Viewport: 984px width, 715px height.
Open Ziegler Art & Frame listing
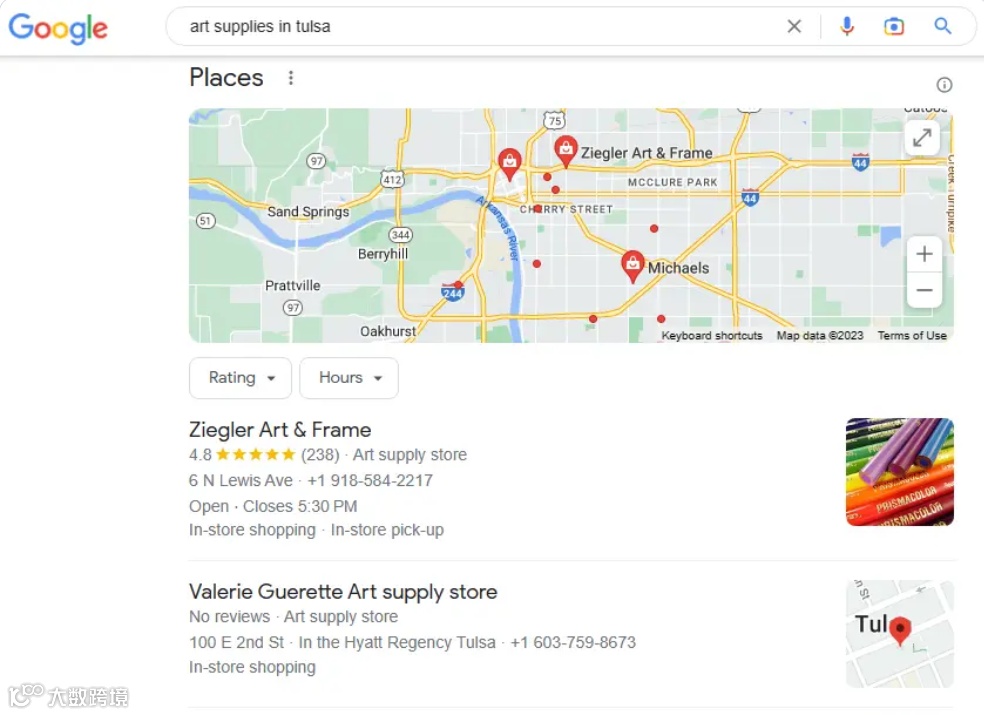(280, 430)
